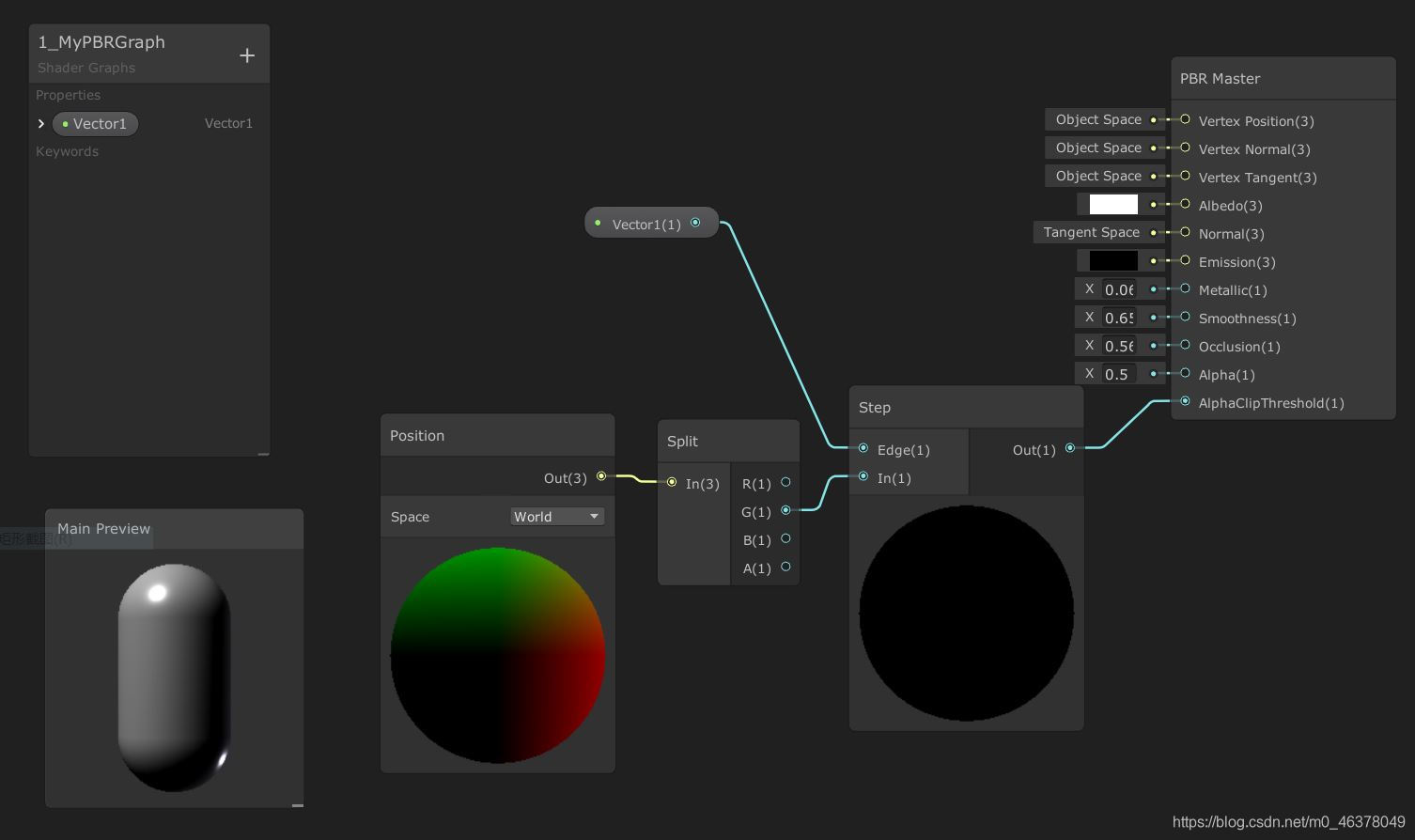Click the capsule in Main Preview
This screenshot has width=1415, height=840.
click(x=174, y=677)
